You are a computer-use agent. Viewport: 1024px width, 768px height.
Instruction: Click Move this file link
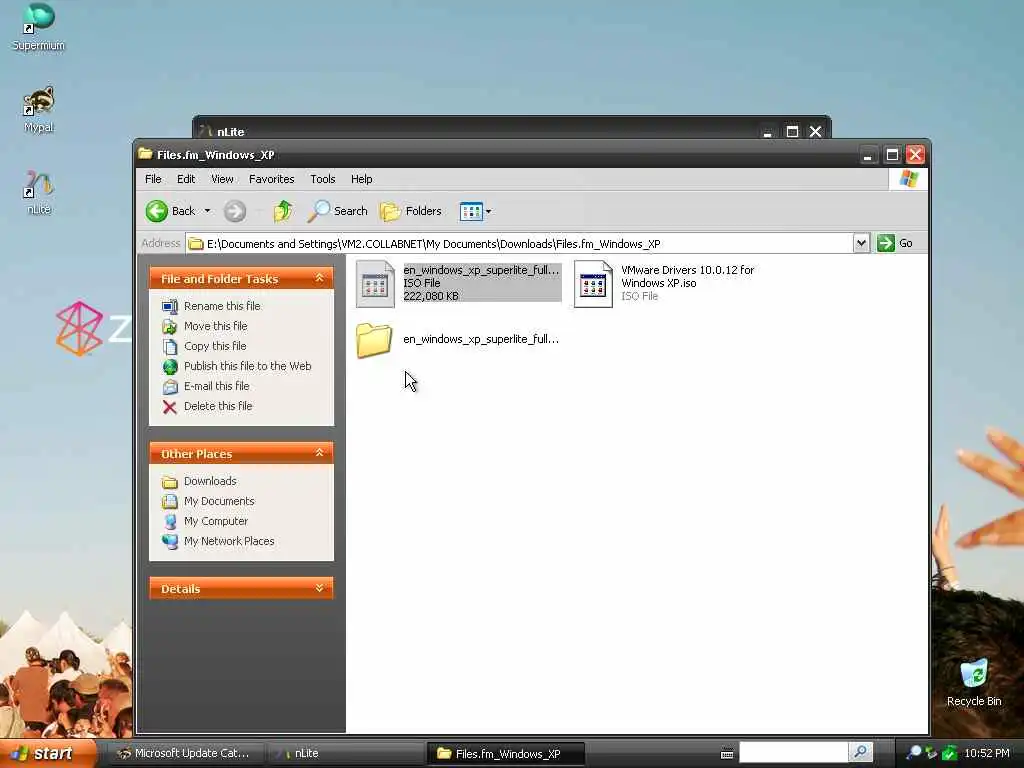216,326
